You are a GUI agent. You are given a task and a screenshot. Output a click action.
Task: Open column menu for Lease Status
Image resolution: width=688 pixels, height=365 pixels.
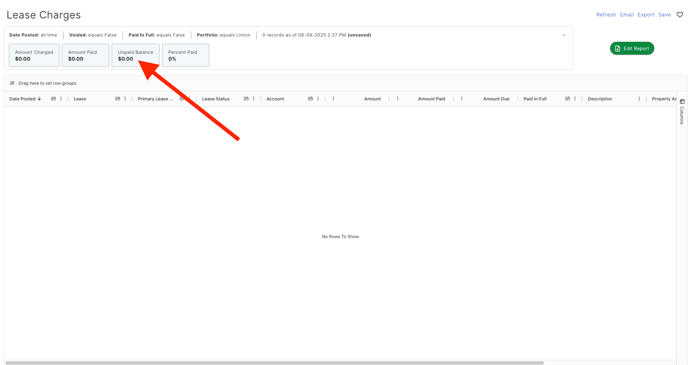254,99
